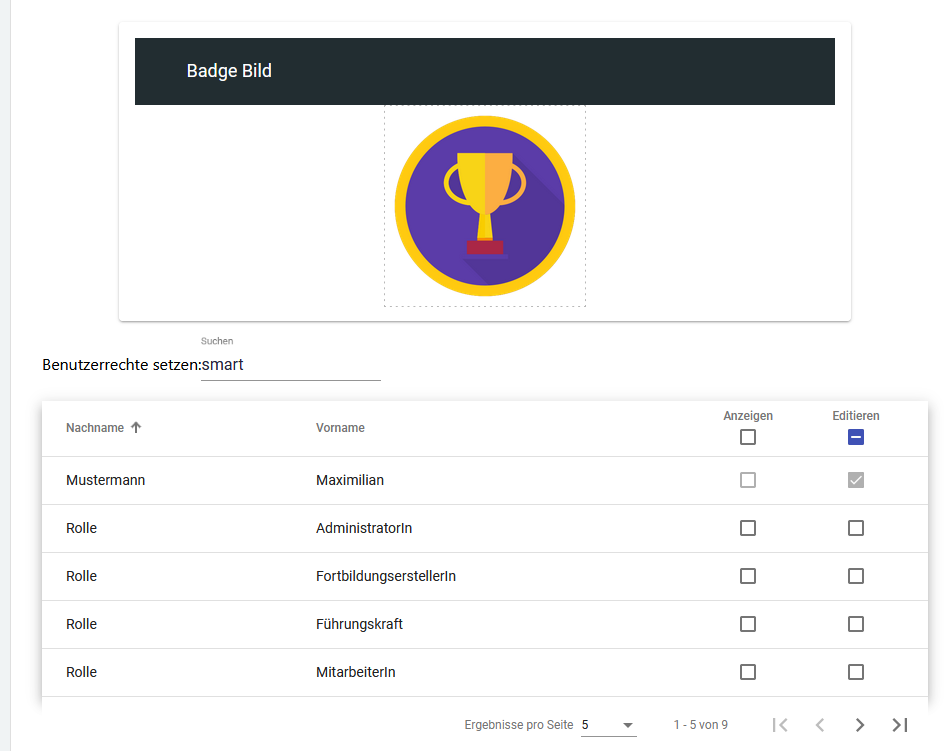Check Anzeigen for the FortbildungserstellerIn role
The image size is (944, 751).
click(748, 576)
